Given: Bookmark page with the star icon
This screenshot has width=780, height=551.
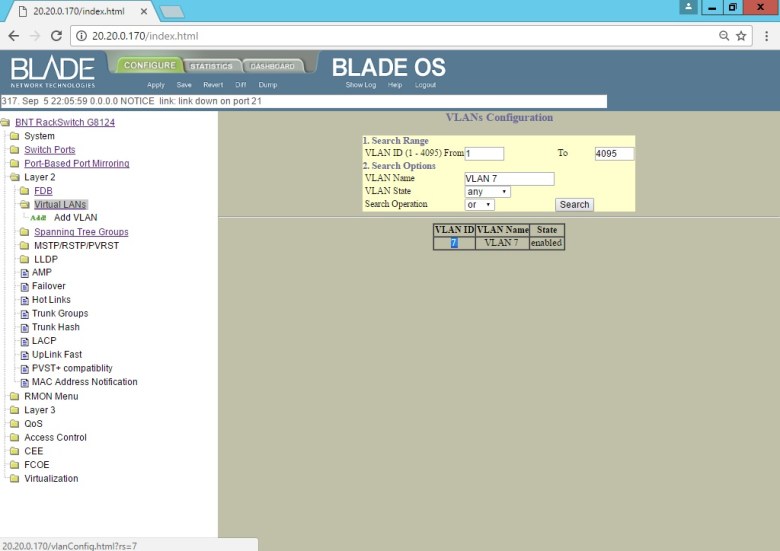Looking at the screenshot, I should coord(741,36).
